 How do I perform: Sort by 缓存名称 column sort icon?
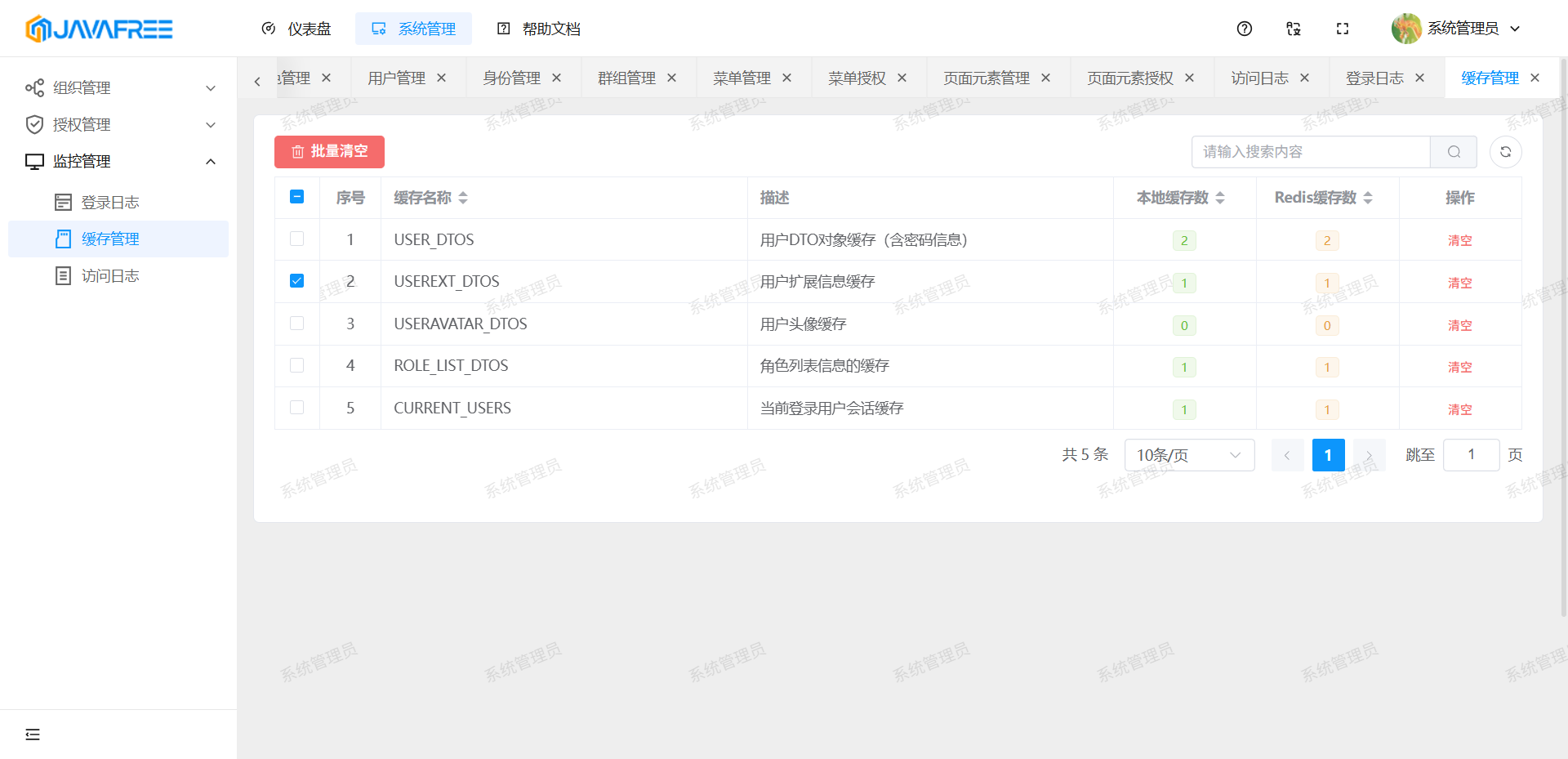463,198
